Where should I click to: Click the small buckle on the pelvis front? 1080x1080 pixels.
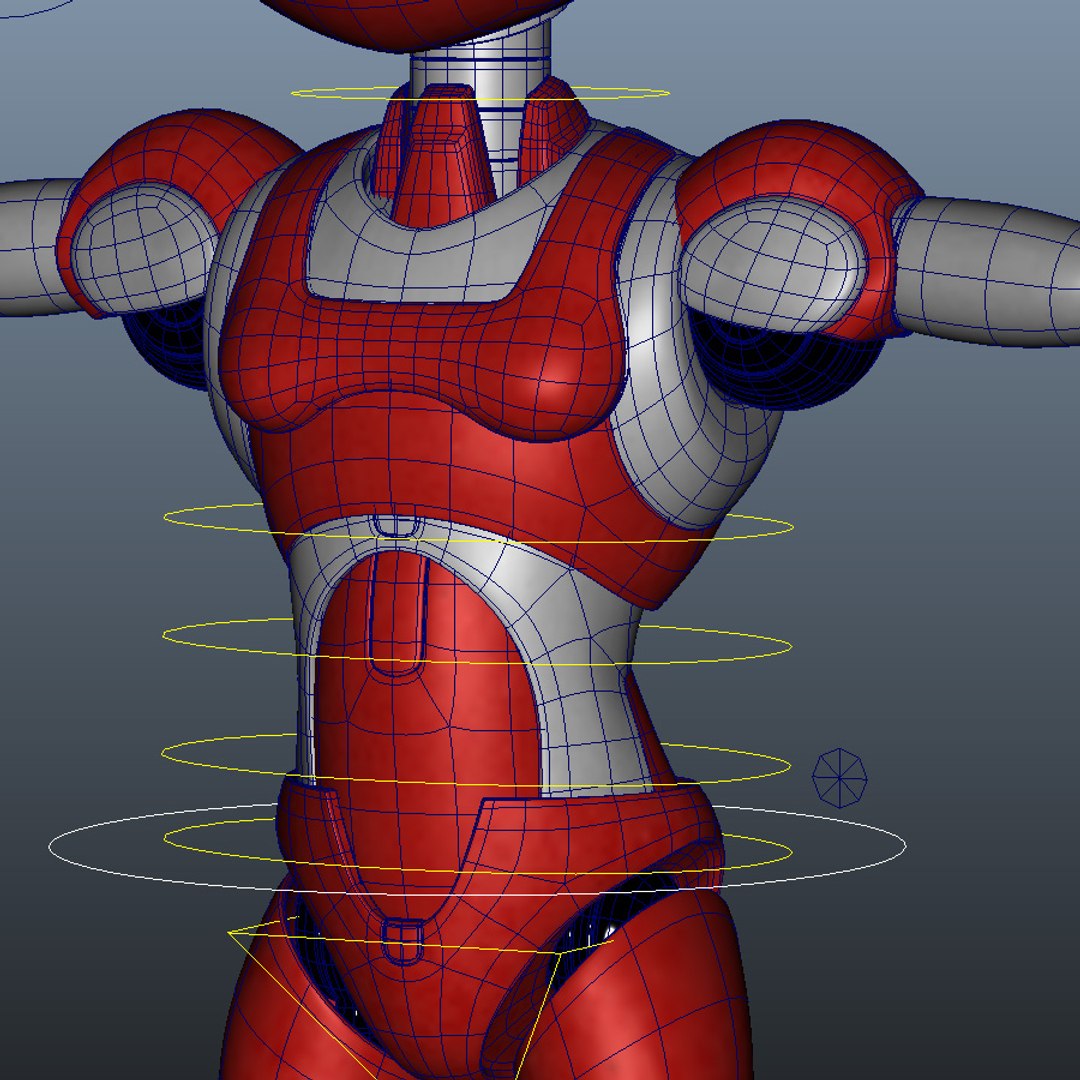pyautogui.click(x=403, y=940)
